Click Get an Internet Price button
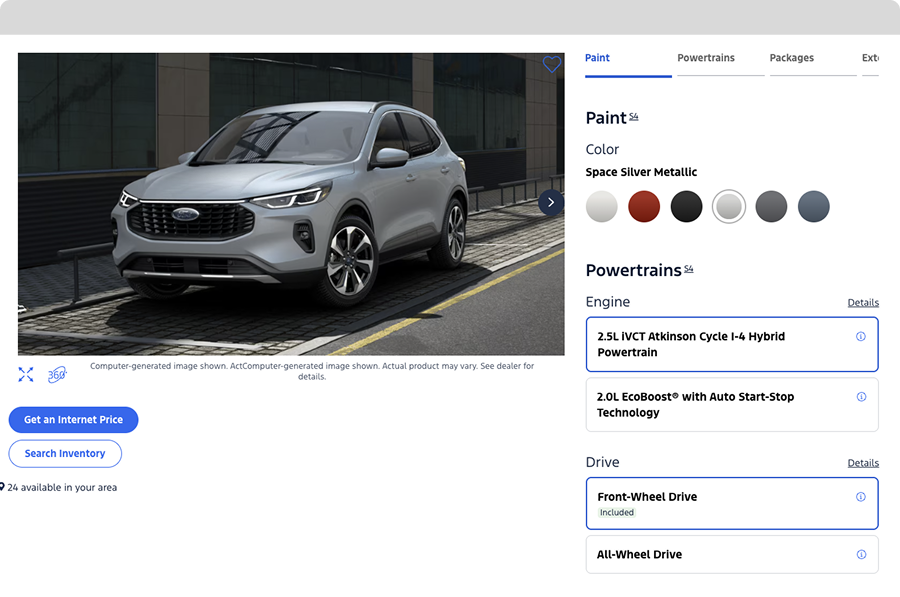Viewport: 900px width, 597px height. coord(73,420)
